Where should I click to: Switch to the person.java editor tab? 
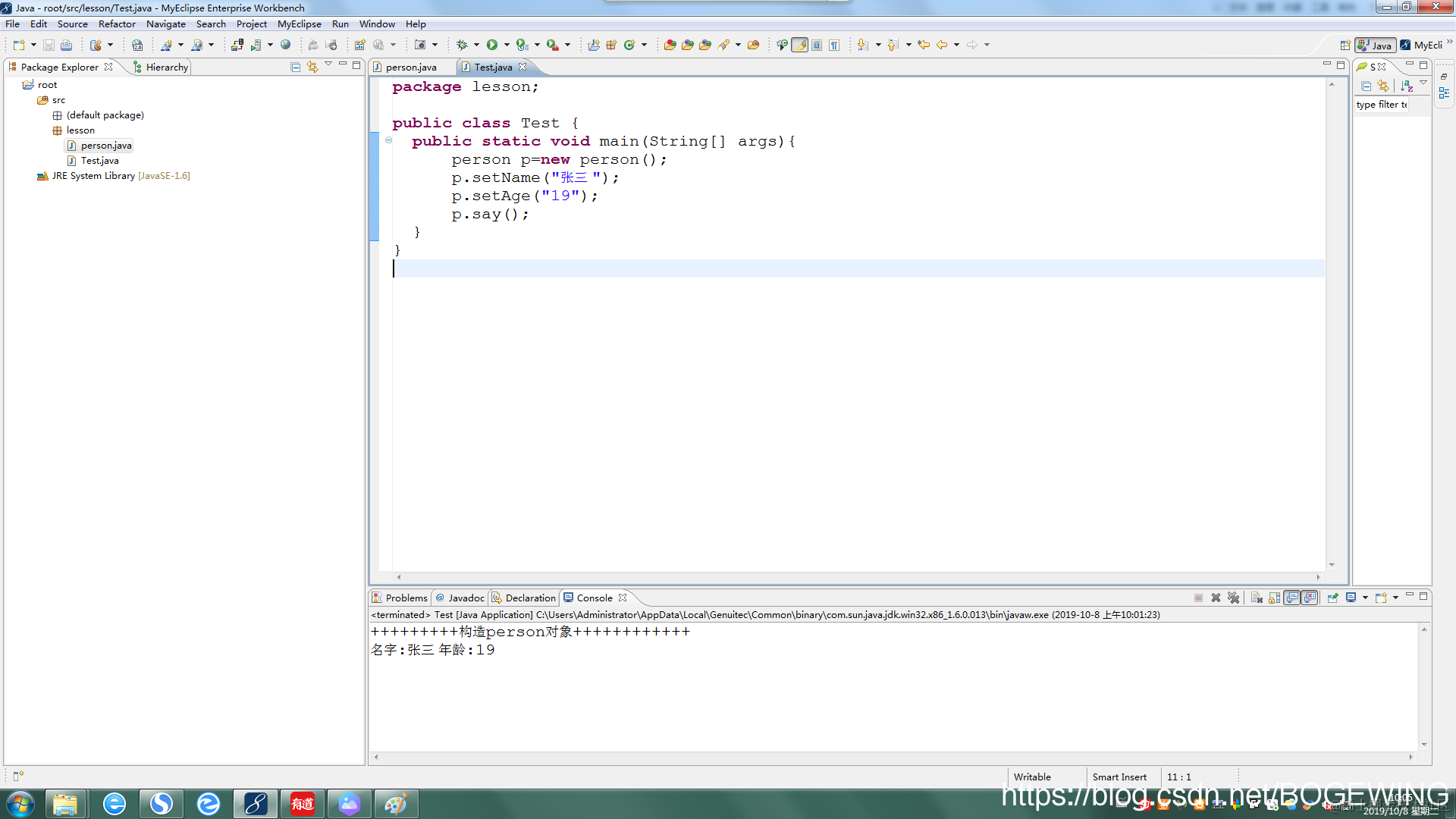[410, 67]
